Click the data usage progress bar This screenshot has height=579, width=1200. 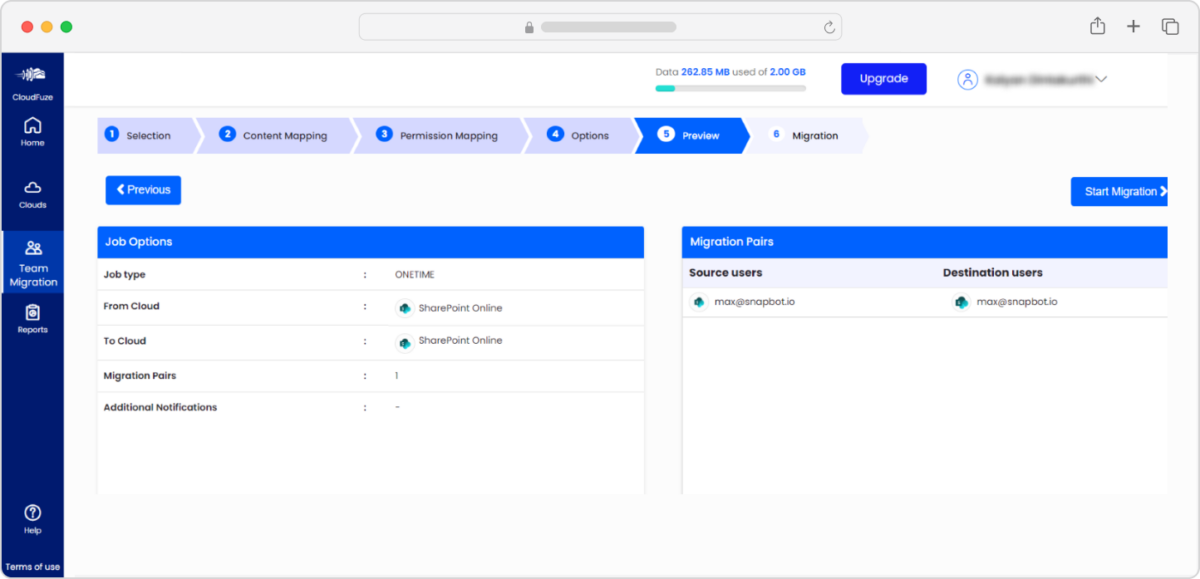[730, 88]
